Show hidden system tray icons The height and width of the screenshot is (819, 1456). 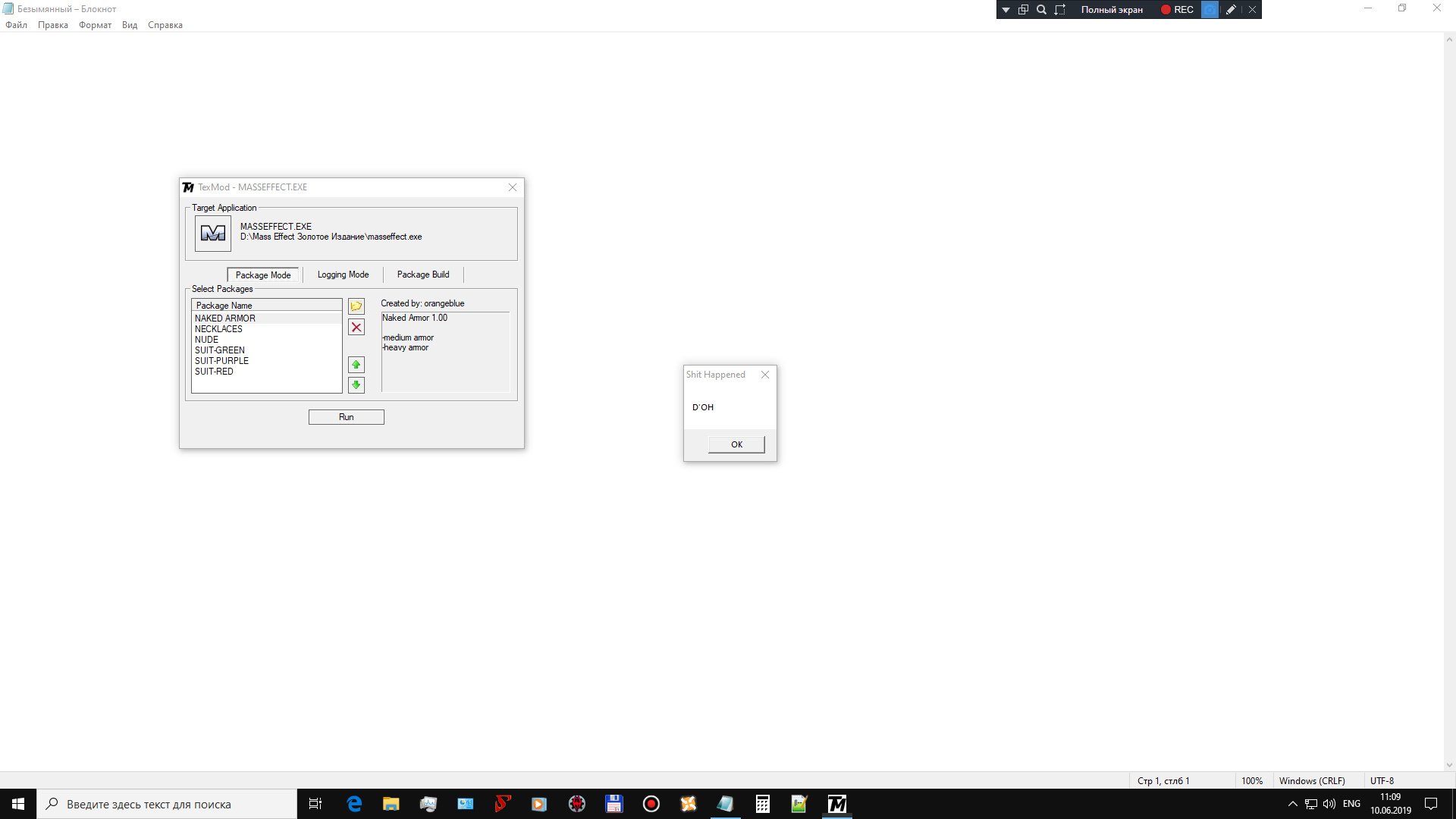1292,804
